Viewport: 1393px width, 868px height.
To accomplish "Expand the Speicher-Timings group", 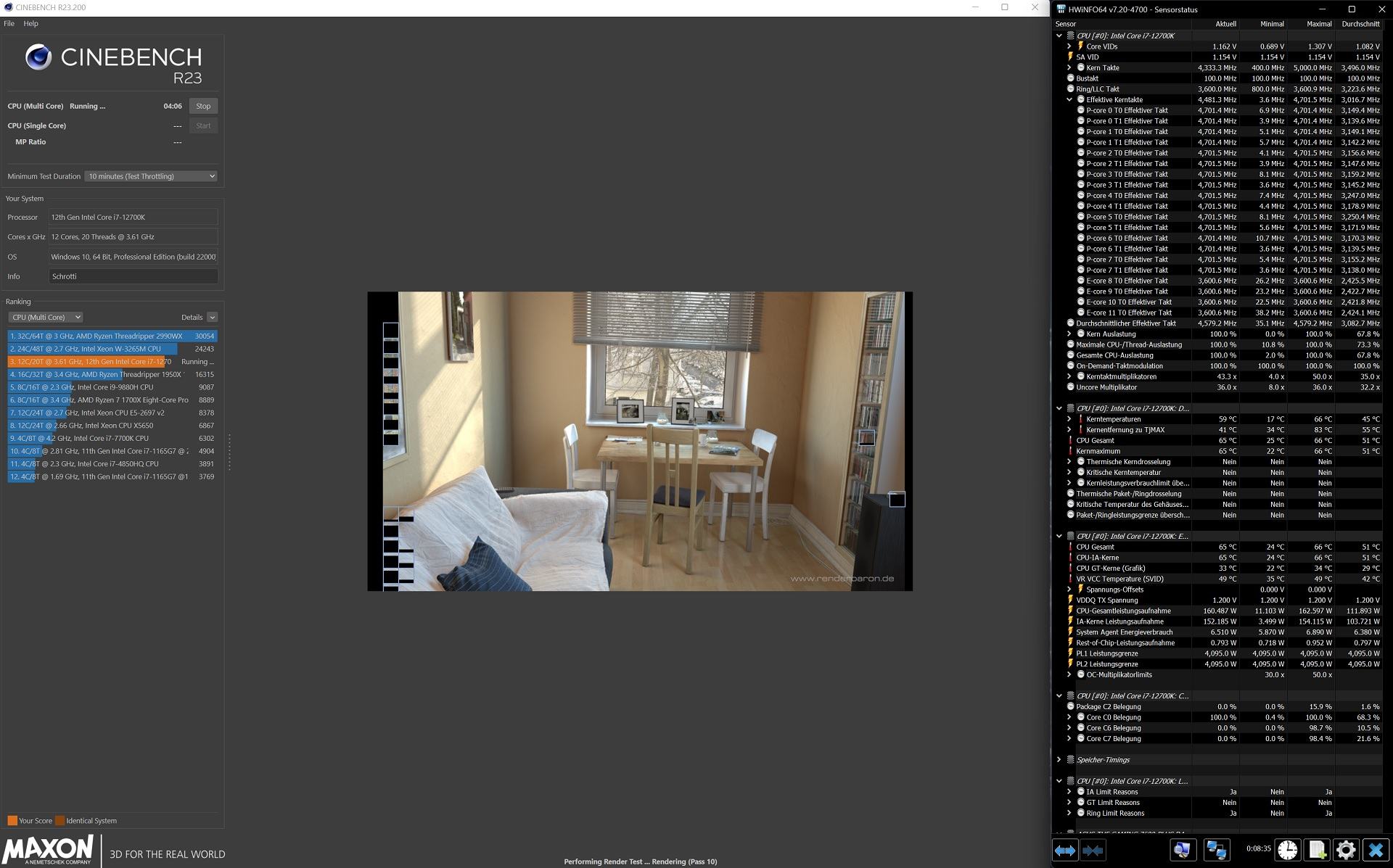I will tap(1059, 760).
